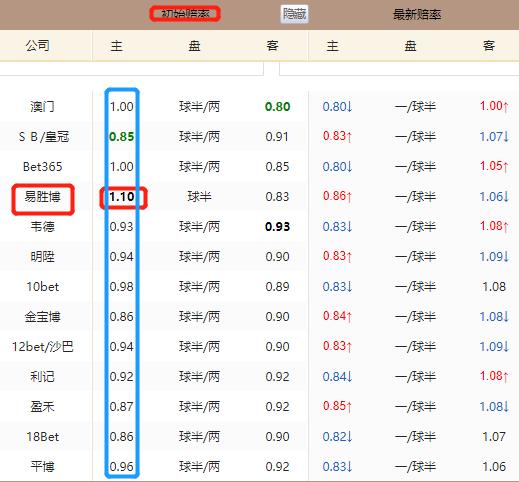Select the 最新赔率 header label

pos(417,14)
